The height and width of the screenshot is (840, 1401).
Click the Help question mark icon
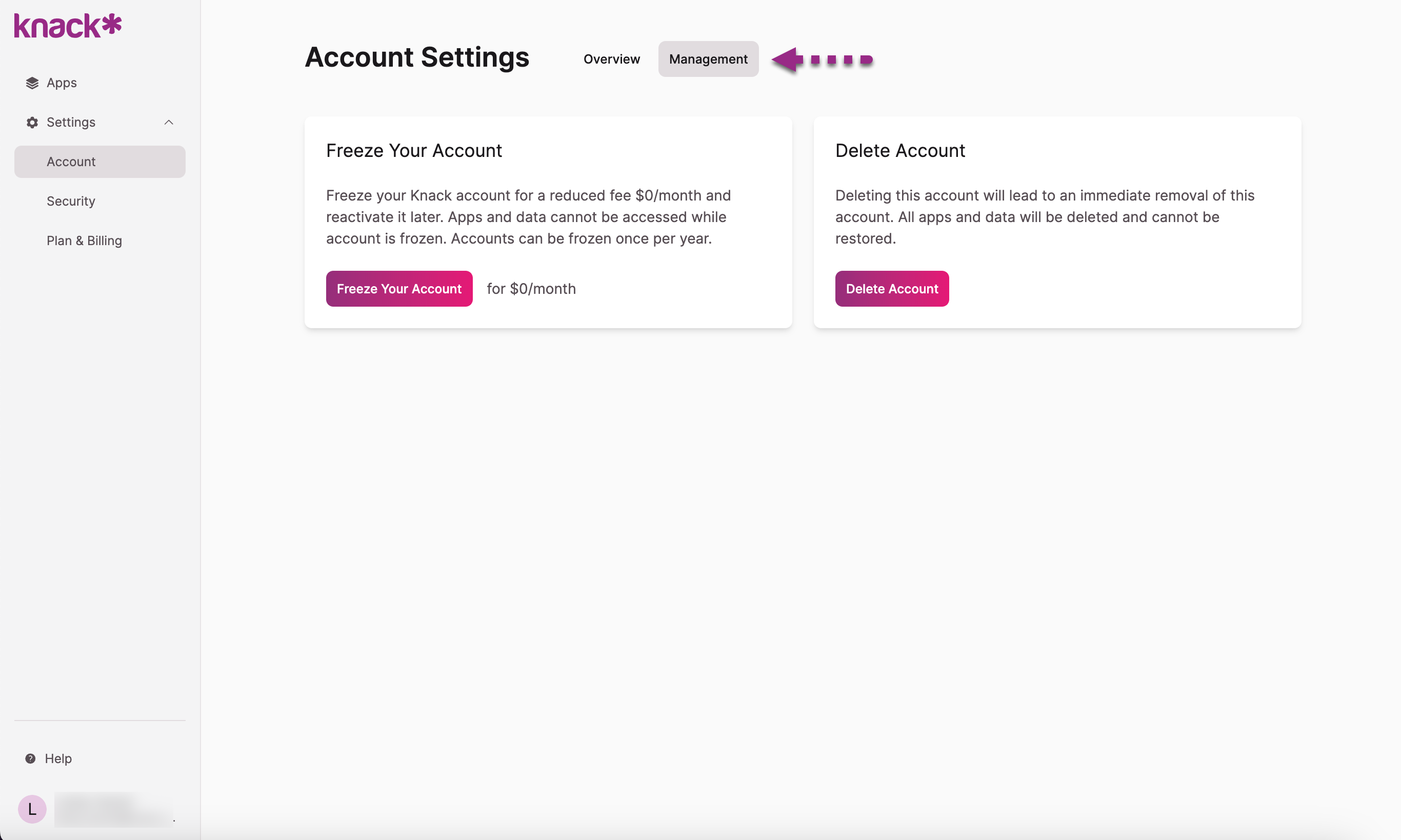(31, 758)
